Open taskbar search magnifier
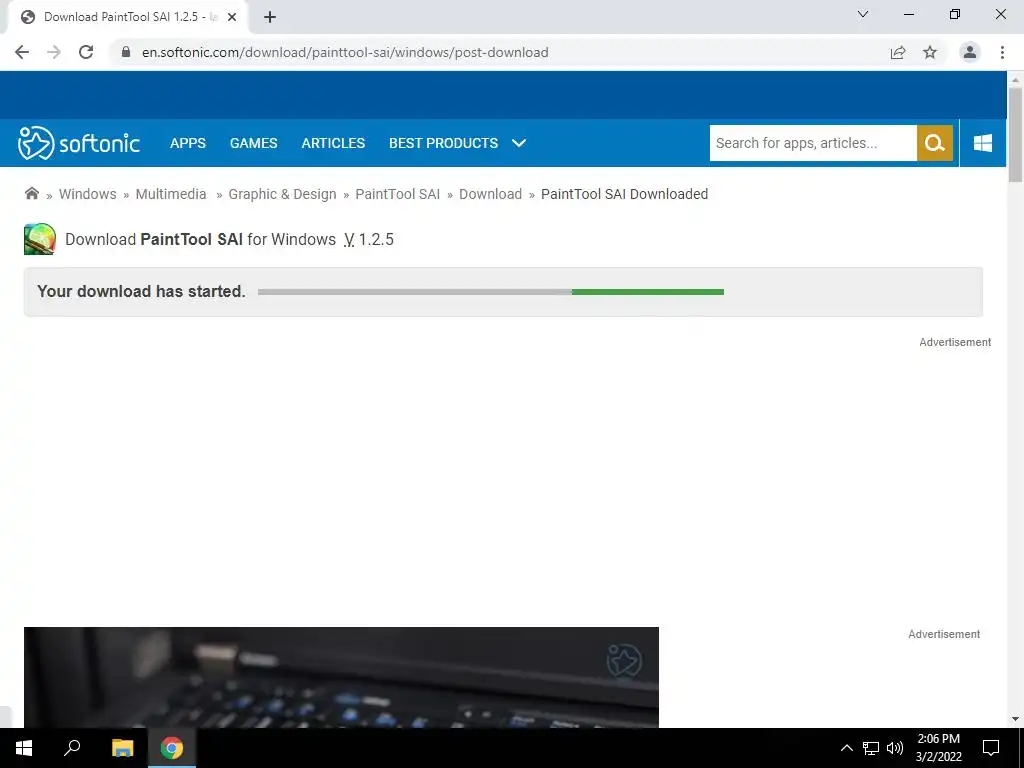1024x768 pixels. pos(72,748)
